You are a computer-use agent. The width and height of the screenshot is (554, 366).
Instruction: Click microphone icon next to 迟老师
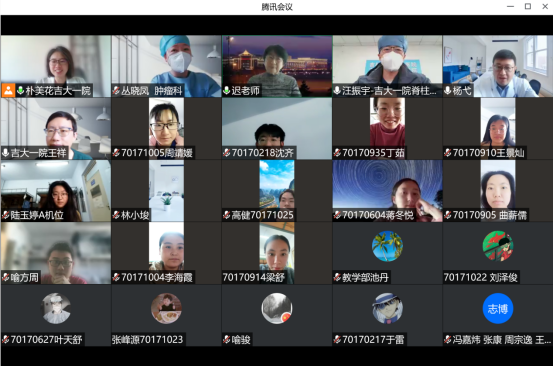tap(227, 91)
